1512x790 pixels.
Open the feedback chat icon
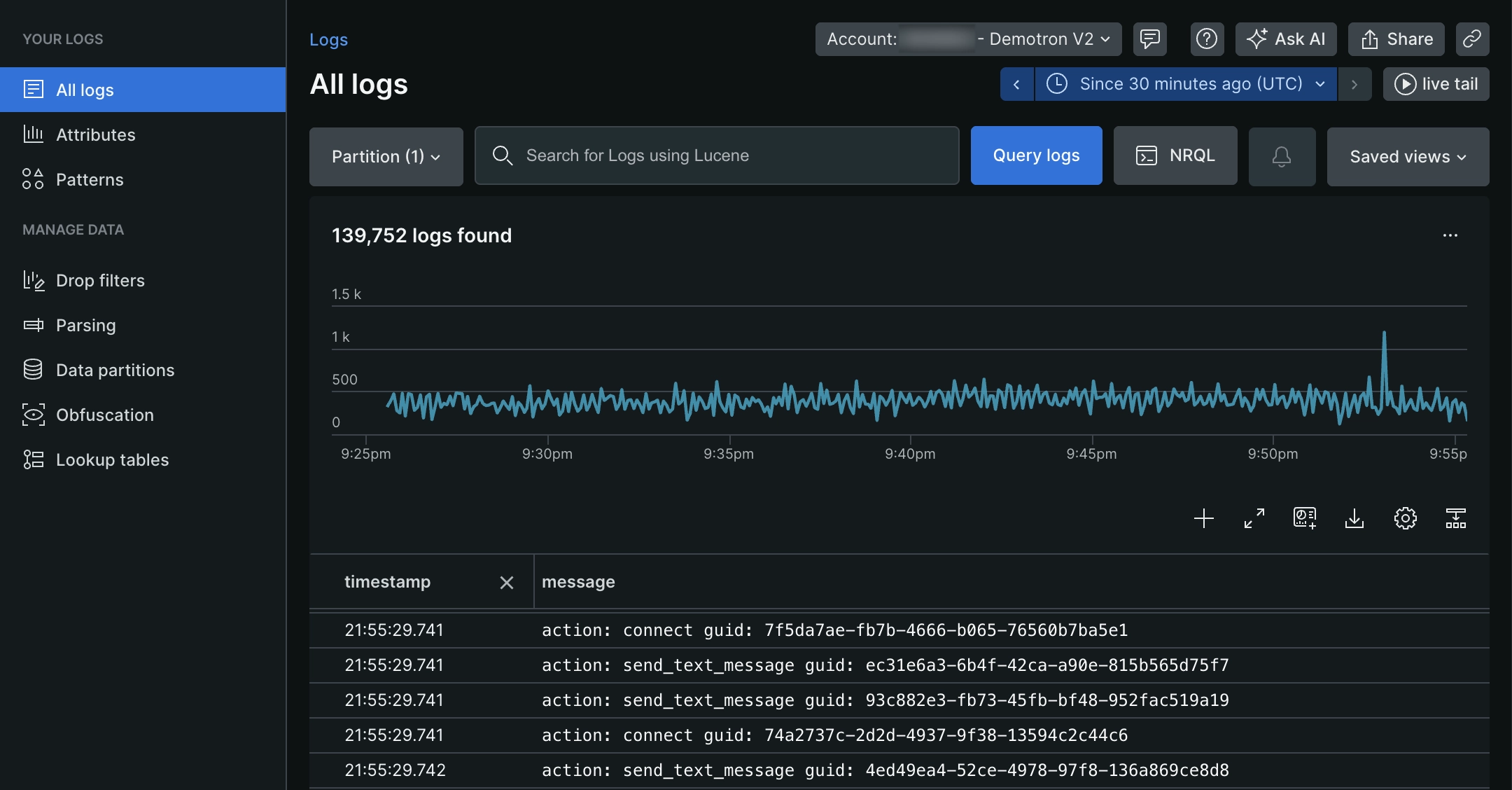[x=1149, y=39]
